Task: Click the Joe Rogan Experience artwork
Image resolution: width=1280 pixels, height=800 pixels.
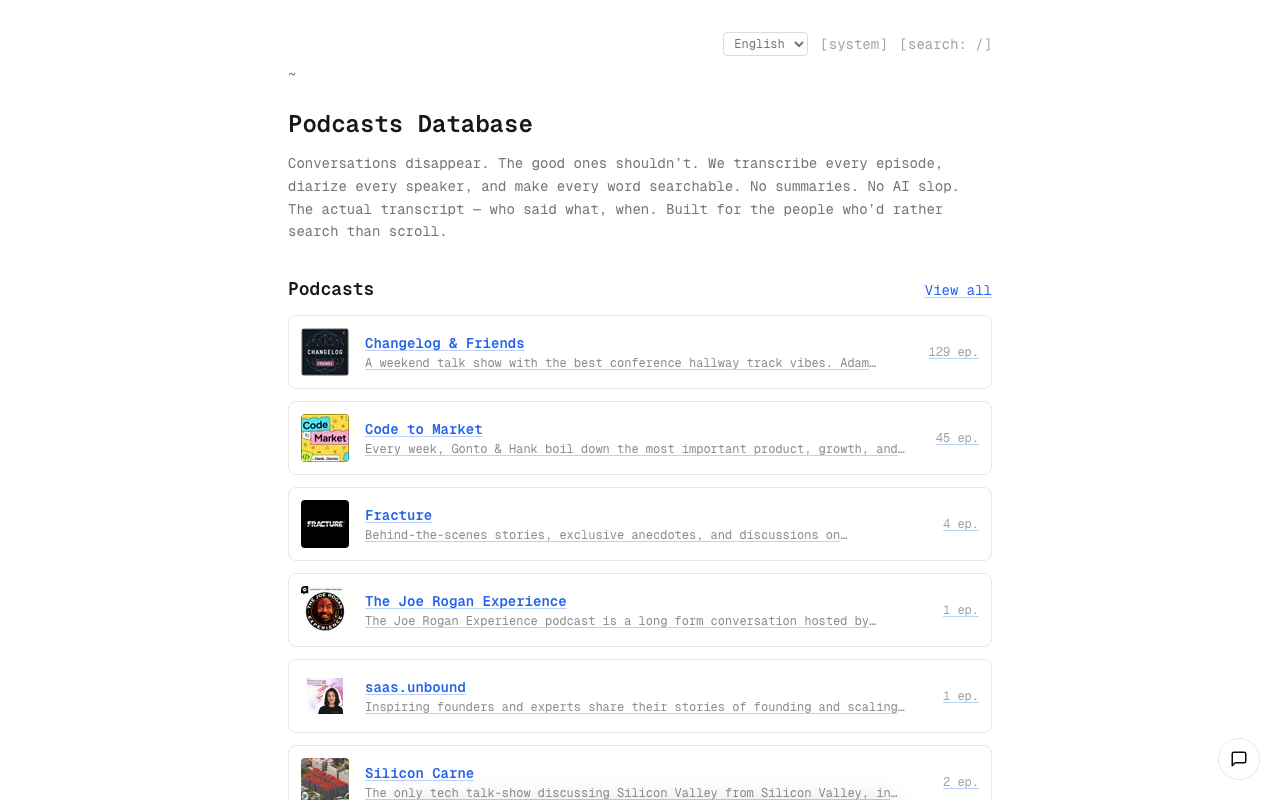Action: [325, 610]
